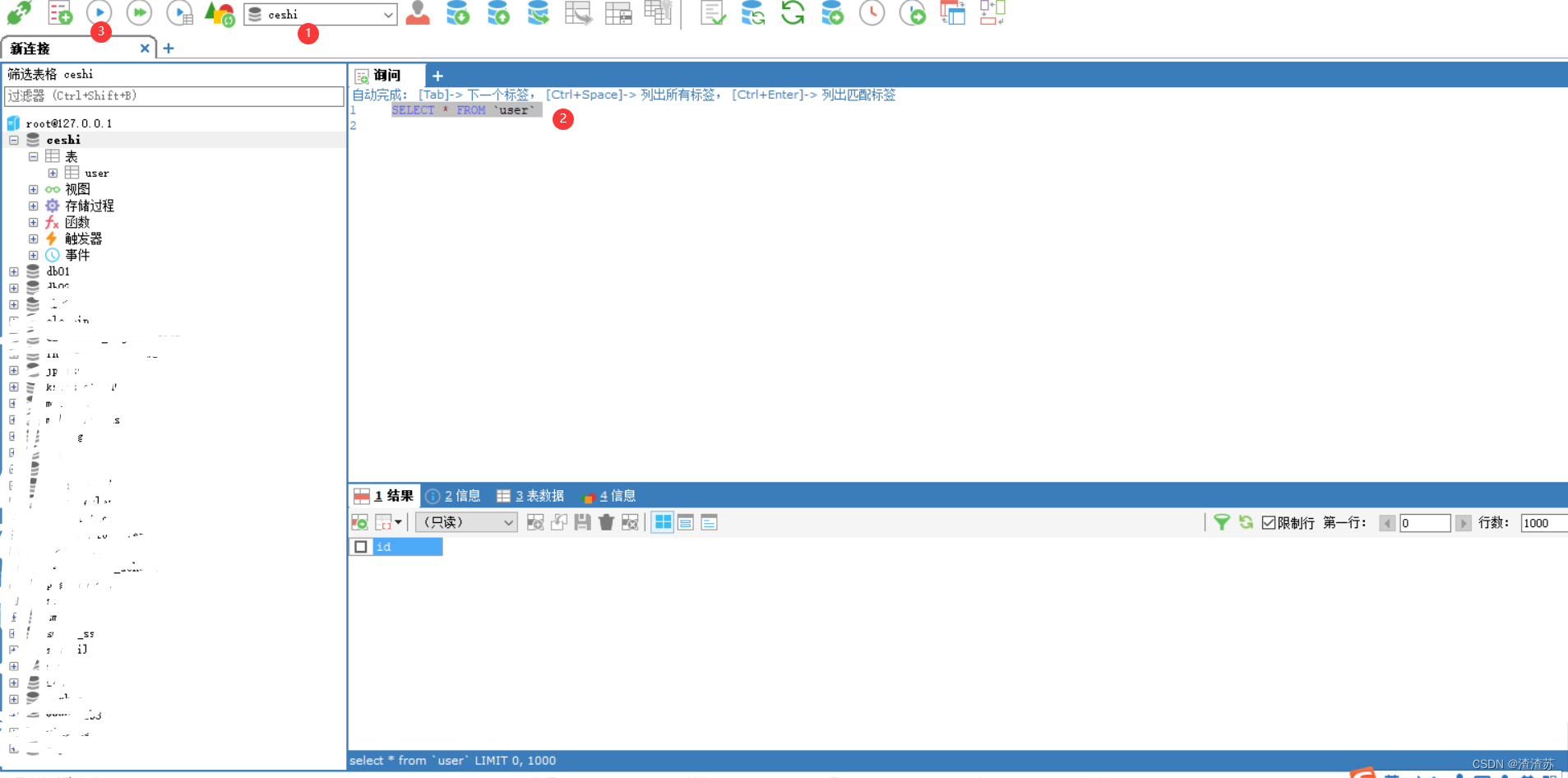The height and width of the screenshot is (778, 1568).
Task: Click the Execute Query play button
Action: click(99, 12)
